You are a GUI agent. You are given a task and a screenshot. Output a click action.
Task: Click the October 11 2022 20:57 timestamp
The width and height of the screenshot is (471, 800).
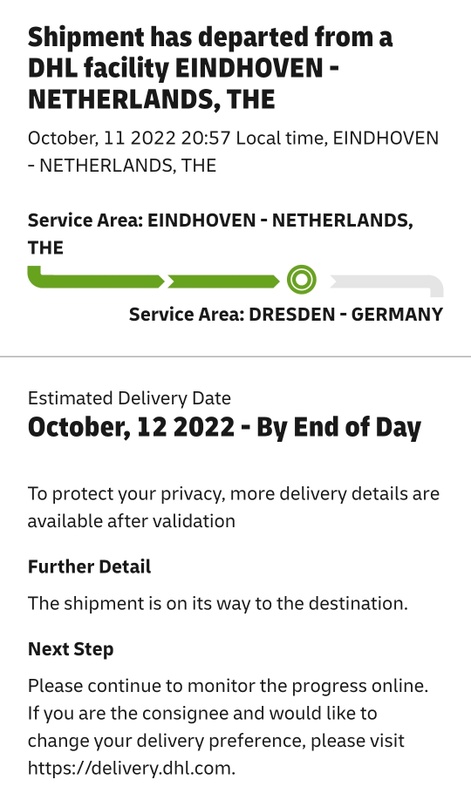pyautogui.click(x=130, y=138)
